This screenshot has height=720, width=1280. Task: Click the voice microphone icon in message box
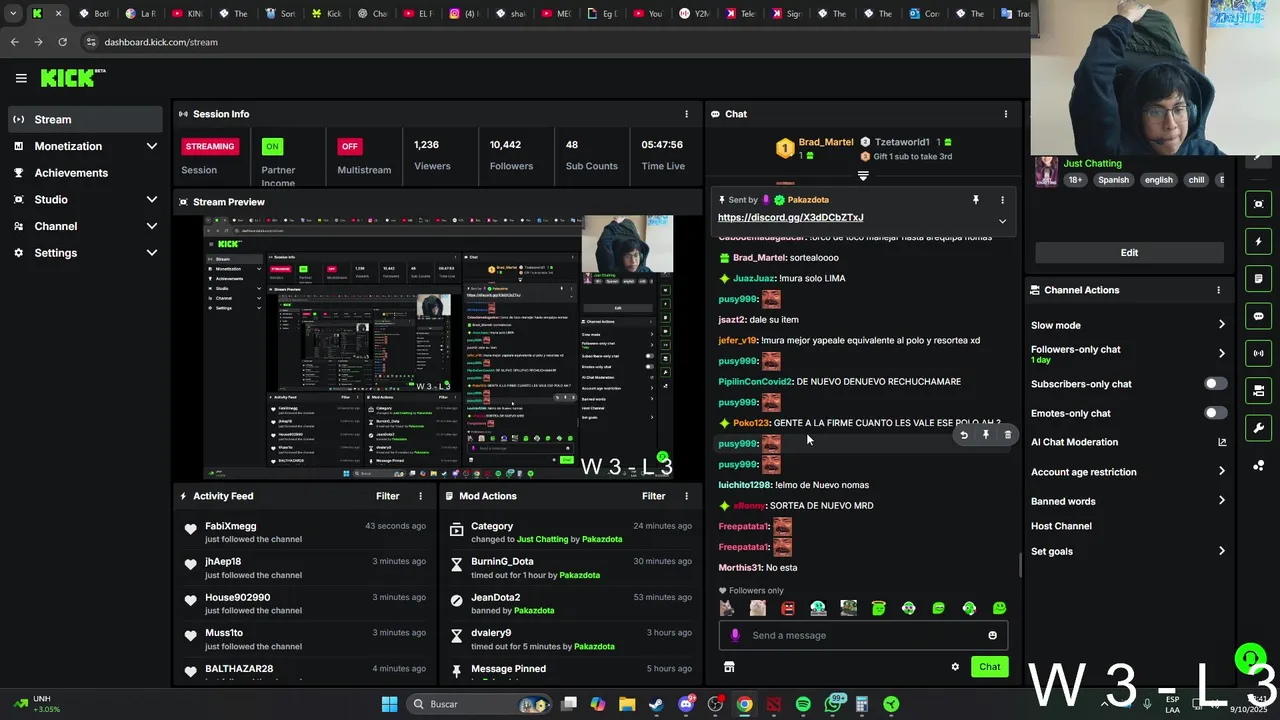(x=735, y=635)
